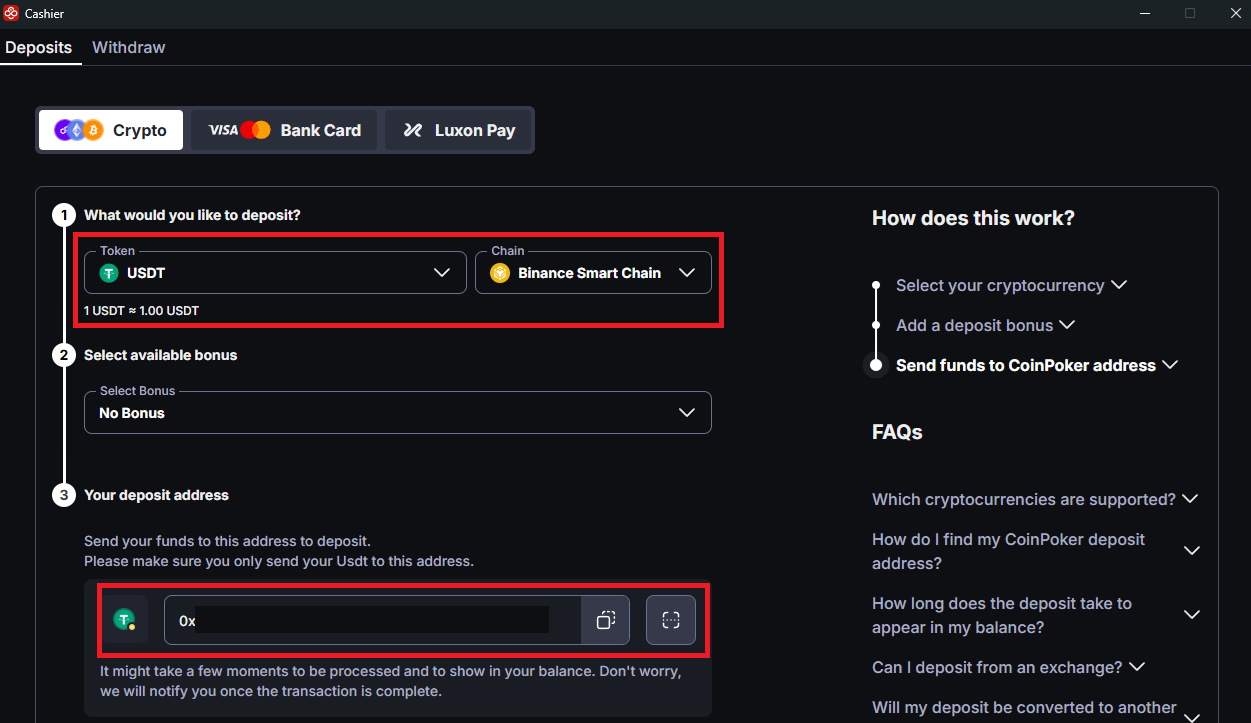Viewport: 1251px width, 723px height.
Task: Expand FAQ 'How long does the deposit take'
Action: (x=1035, y=615)
